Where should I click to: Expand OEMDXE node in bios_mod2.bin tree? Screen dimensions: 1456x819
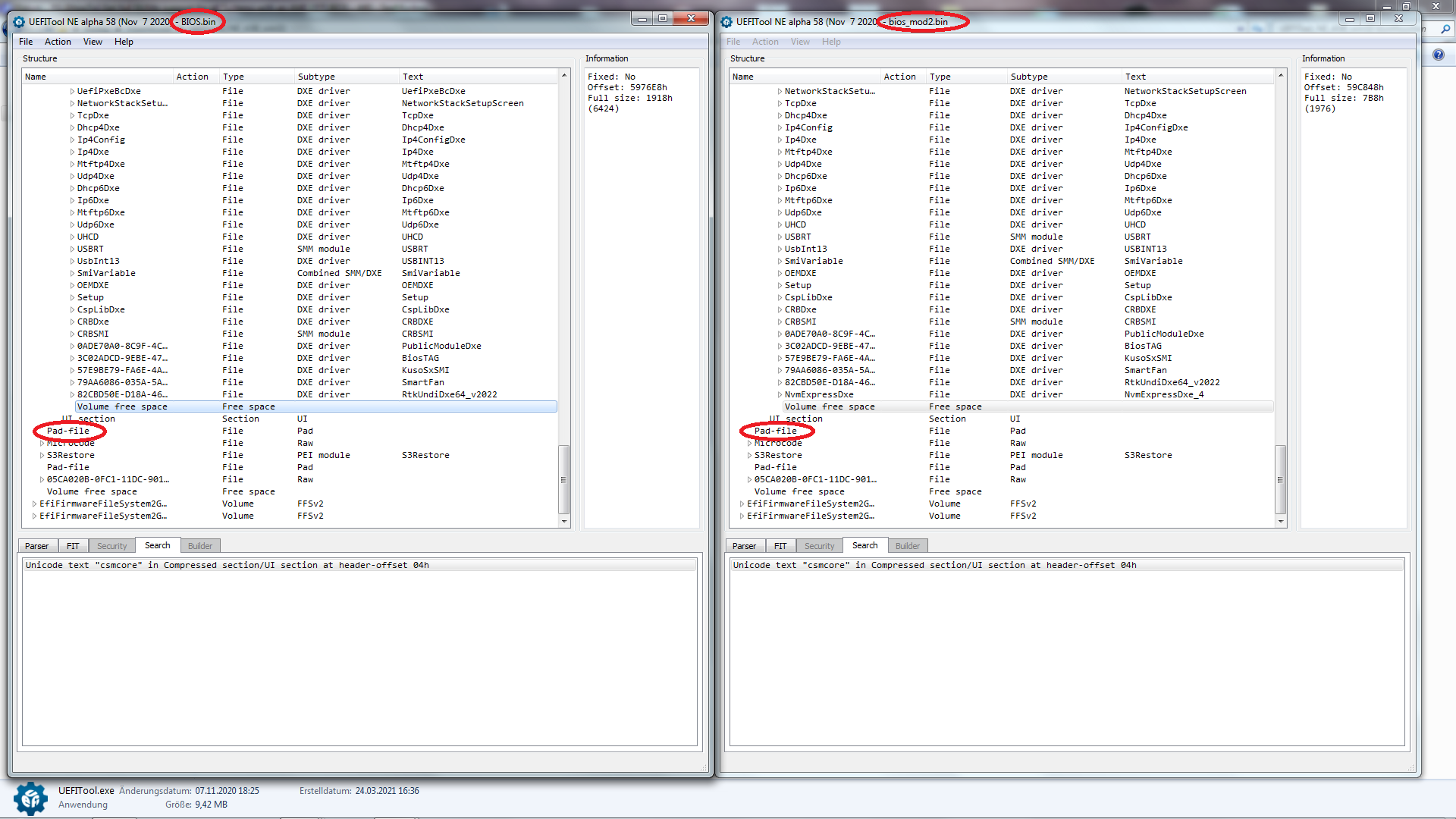point(780,273)
